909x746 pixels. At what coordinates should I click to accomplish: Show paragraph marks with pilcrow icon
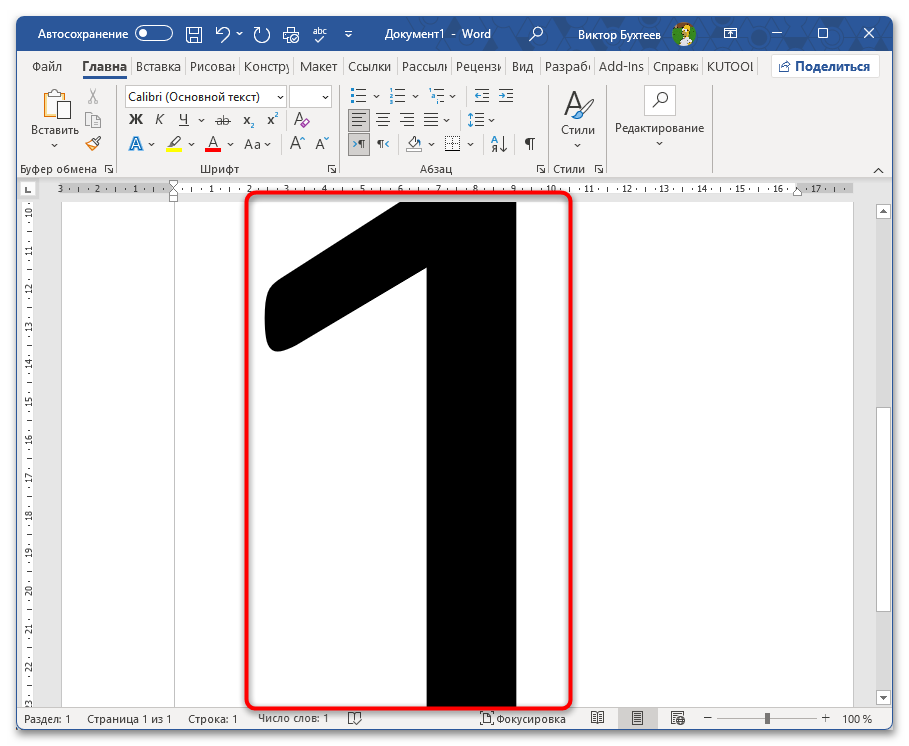[530, 144]
